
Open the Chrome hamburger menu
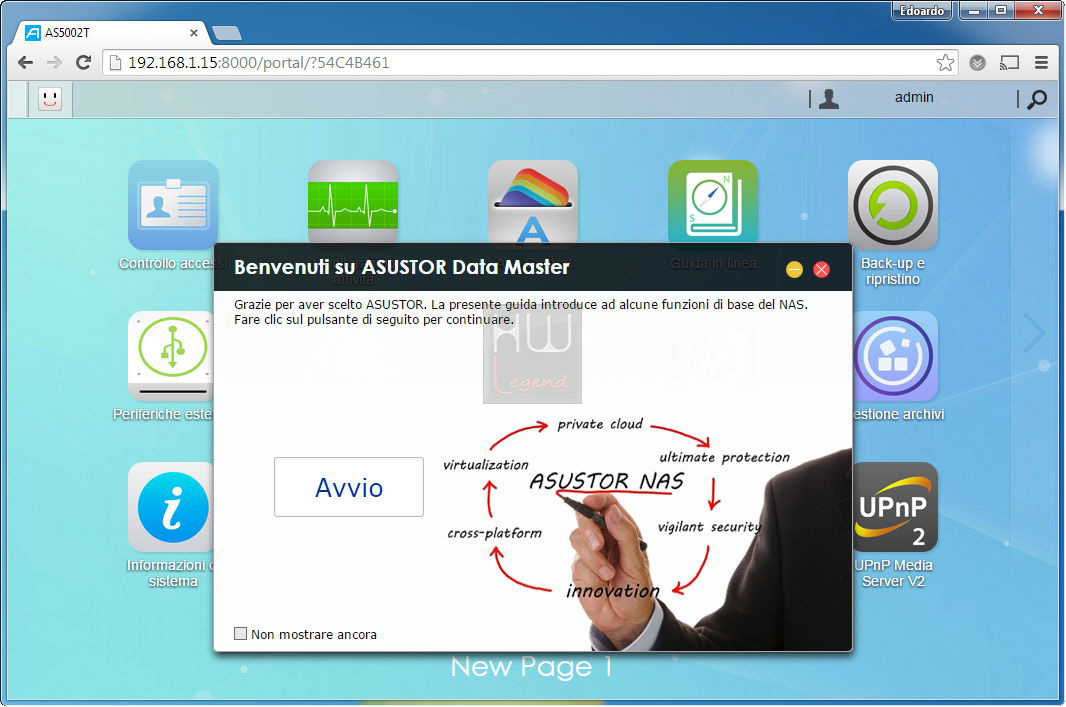click(1041, 63)
